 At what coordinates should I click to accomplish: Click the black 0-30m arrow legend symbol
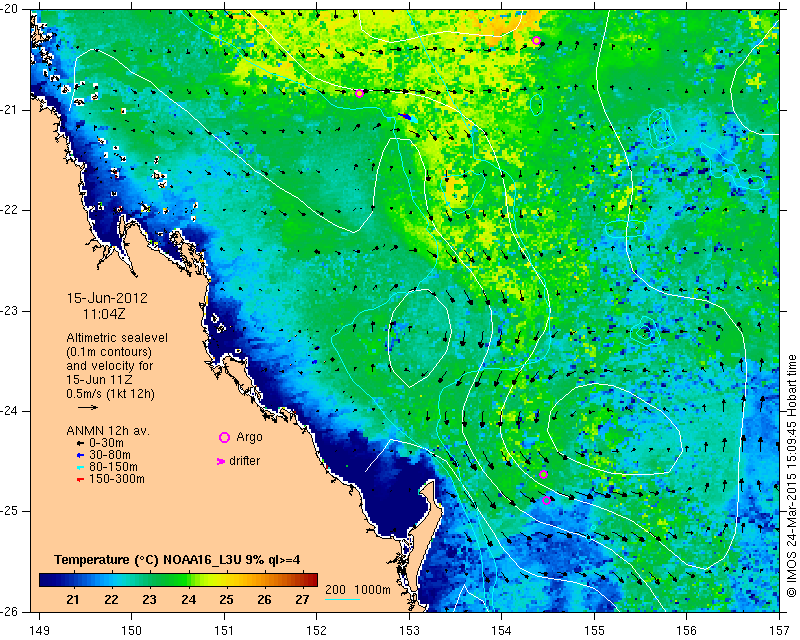tap(80, 444)
